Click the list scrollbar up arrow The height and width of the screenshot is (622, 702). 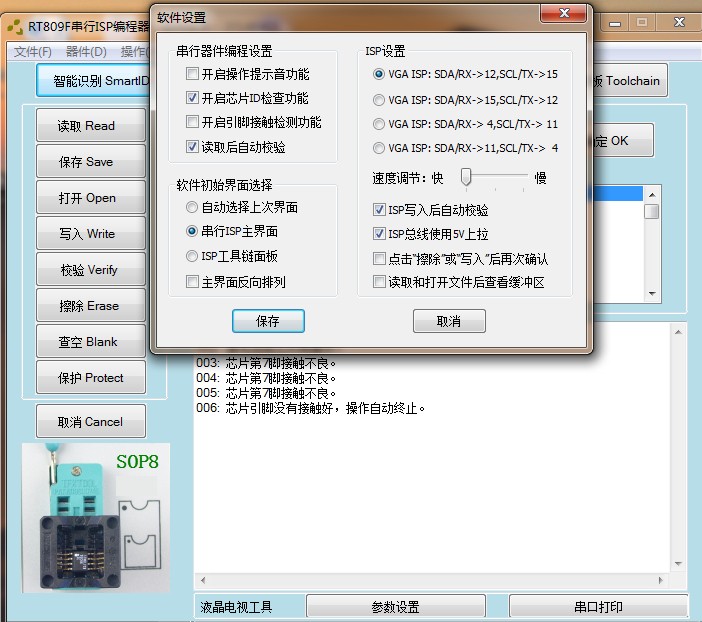651,194
